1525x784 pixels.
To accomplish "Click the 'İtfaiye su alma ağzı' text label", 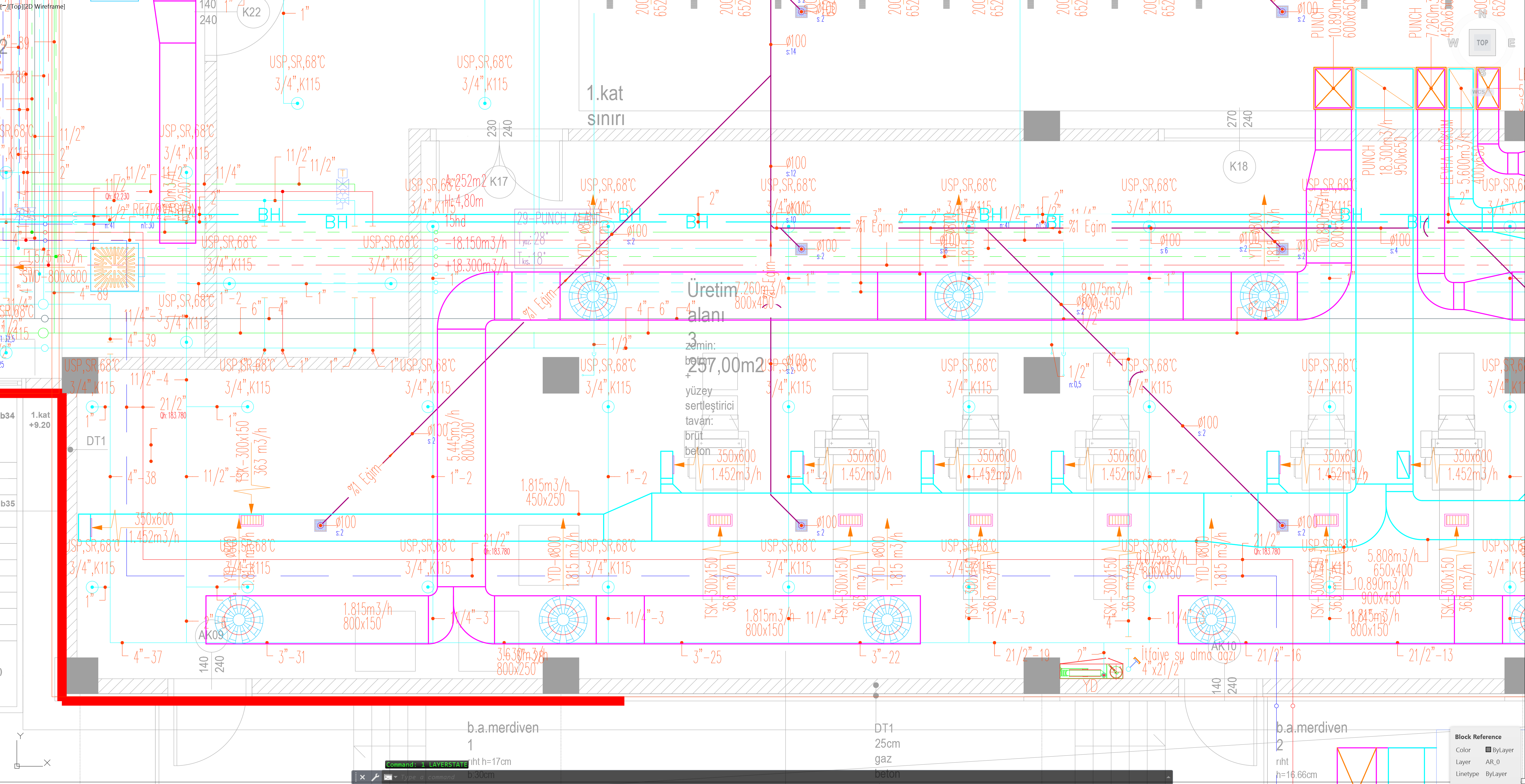I will 1188,654.
